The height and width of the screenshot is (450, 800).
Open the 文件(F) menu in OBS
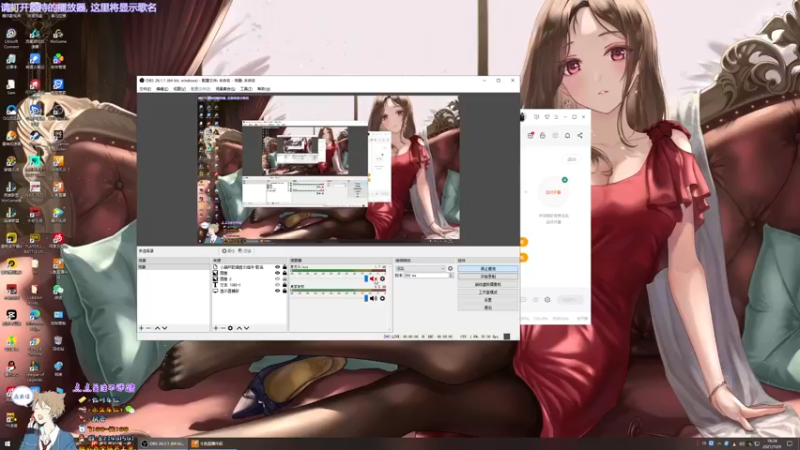[145, 89]
